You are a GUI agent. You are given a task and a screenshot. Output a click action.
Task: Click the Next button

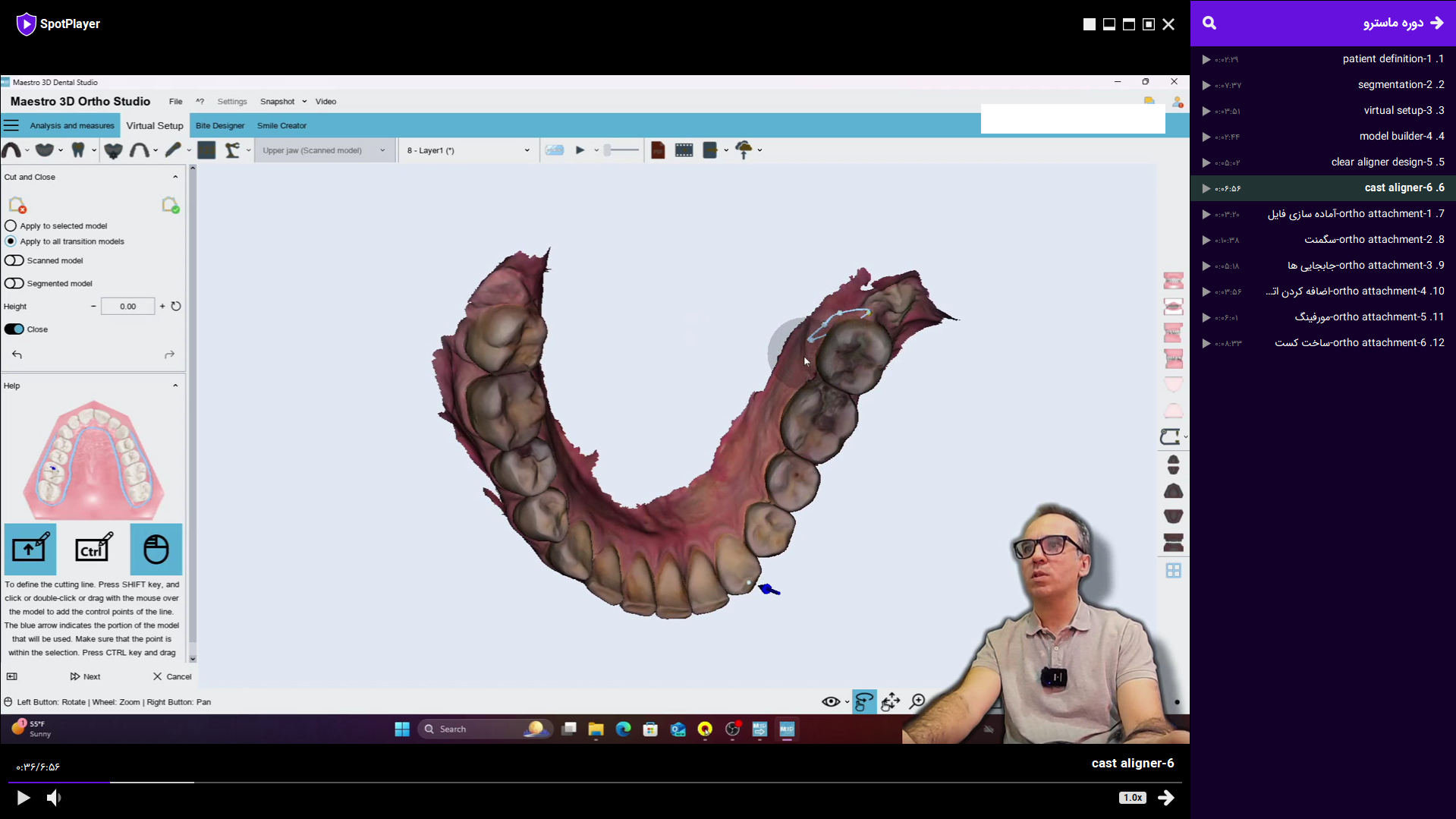coord(85,676)
